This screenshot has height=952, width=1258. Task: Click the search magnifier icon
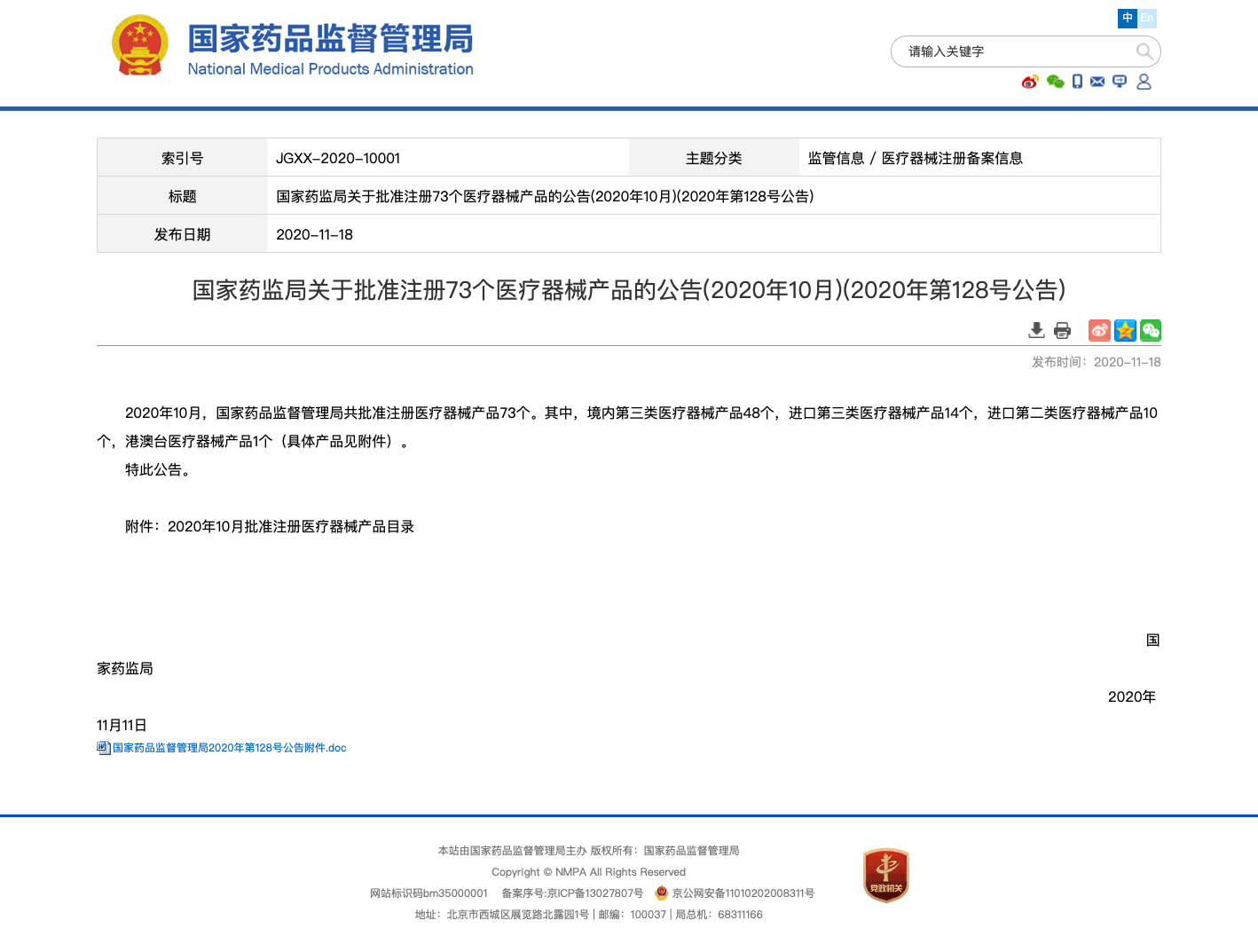[x=1144, y=51]
